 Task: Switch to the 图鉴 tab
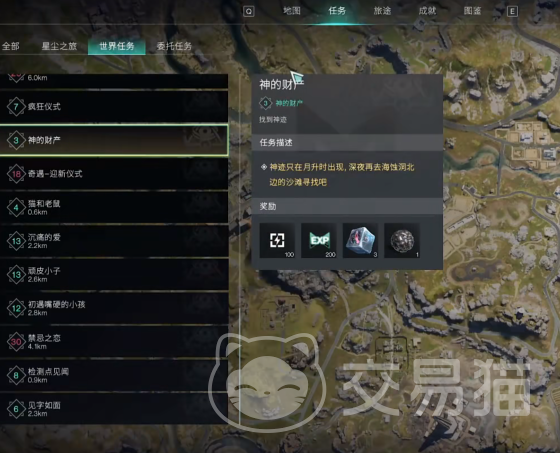pos(472,11)
